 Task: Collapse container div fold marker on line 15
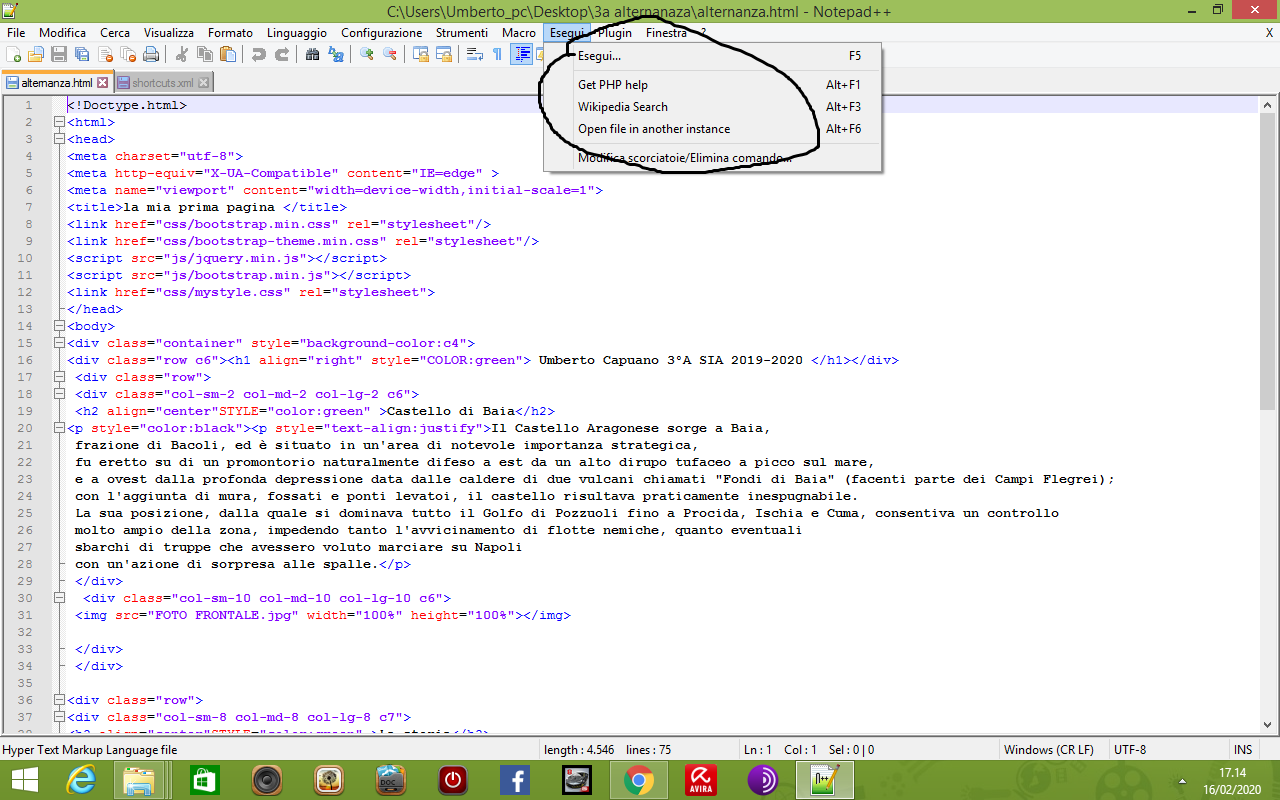[59, 343]
